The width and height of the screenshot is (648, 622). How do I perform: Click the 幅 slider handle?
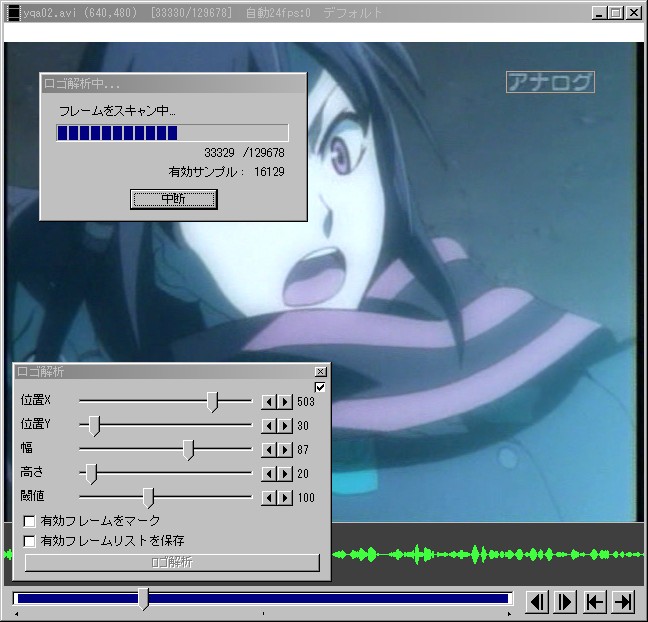coord(188,450)
